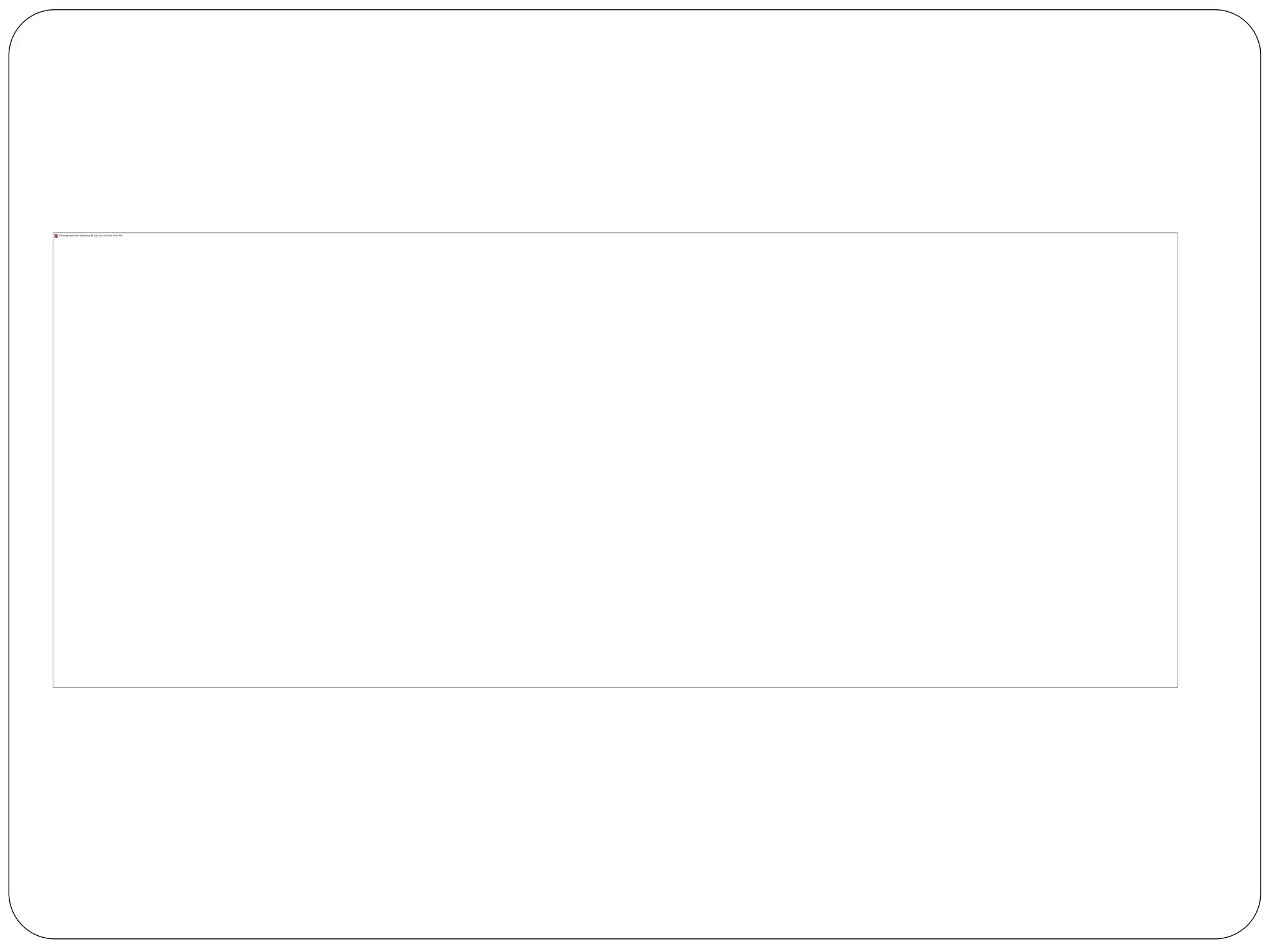
Task: Select the missing picture frame's top border
Action: (x=615, y=232)
